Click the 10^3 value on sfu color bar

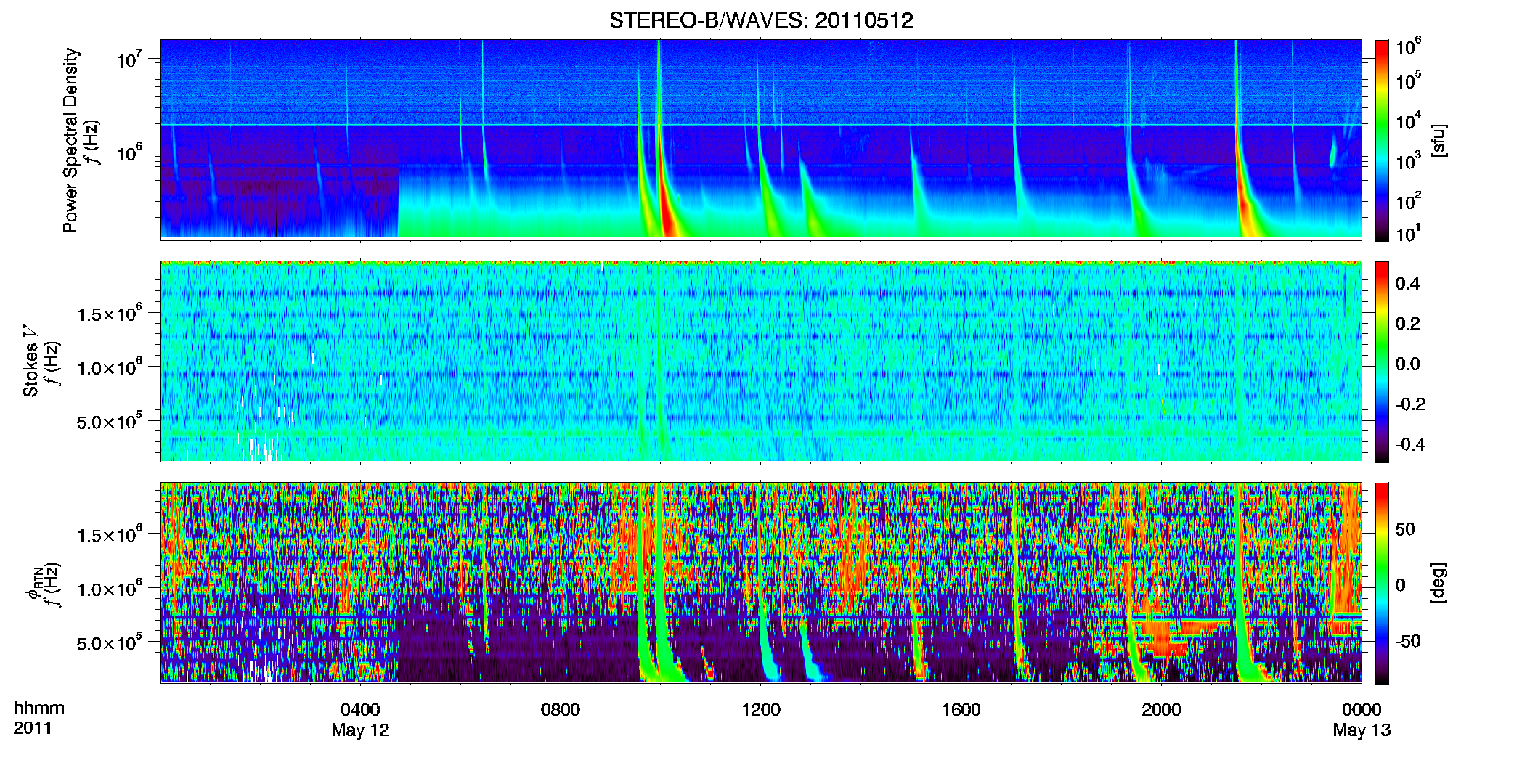click(1408, 160)
